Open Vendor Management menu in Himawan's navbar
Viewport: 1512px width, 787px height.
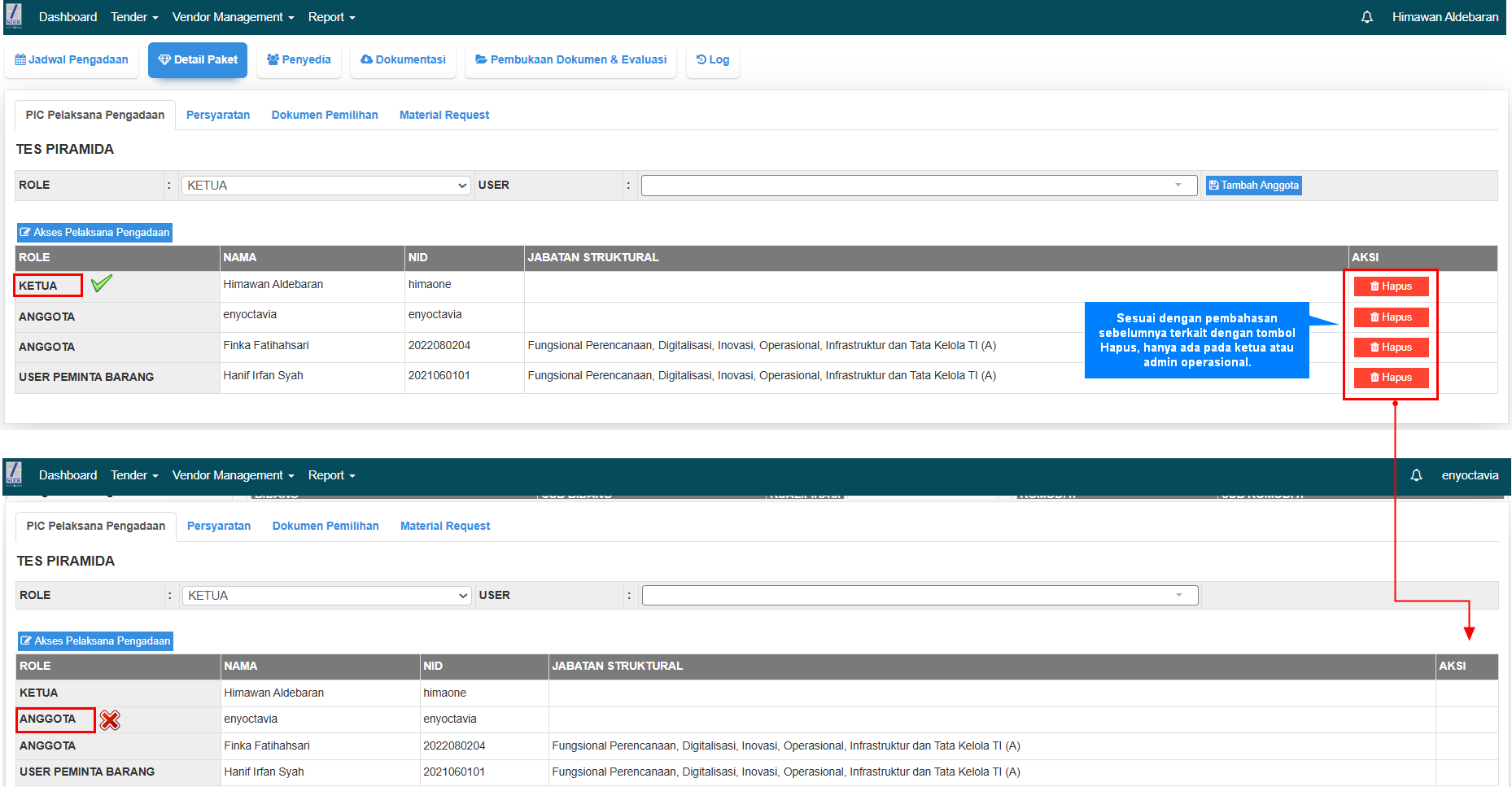[x=233, y=17]
